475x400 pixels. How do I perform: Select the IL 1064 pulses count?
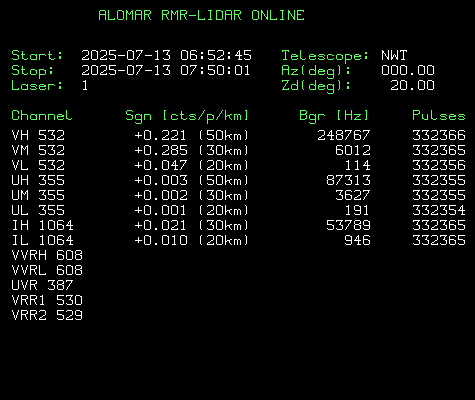point(439,240)
